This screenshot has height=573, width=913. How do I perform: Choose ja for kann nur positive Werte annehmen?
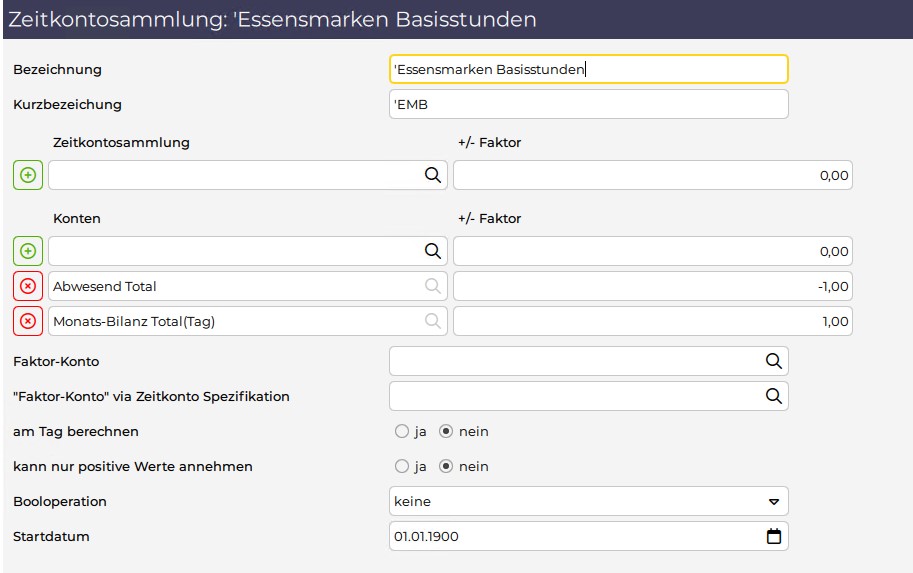tap(402, 466)
